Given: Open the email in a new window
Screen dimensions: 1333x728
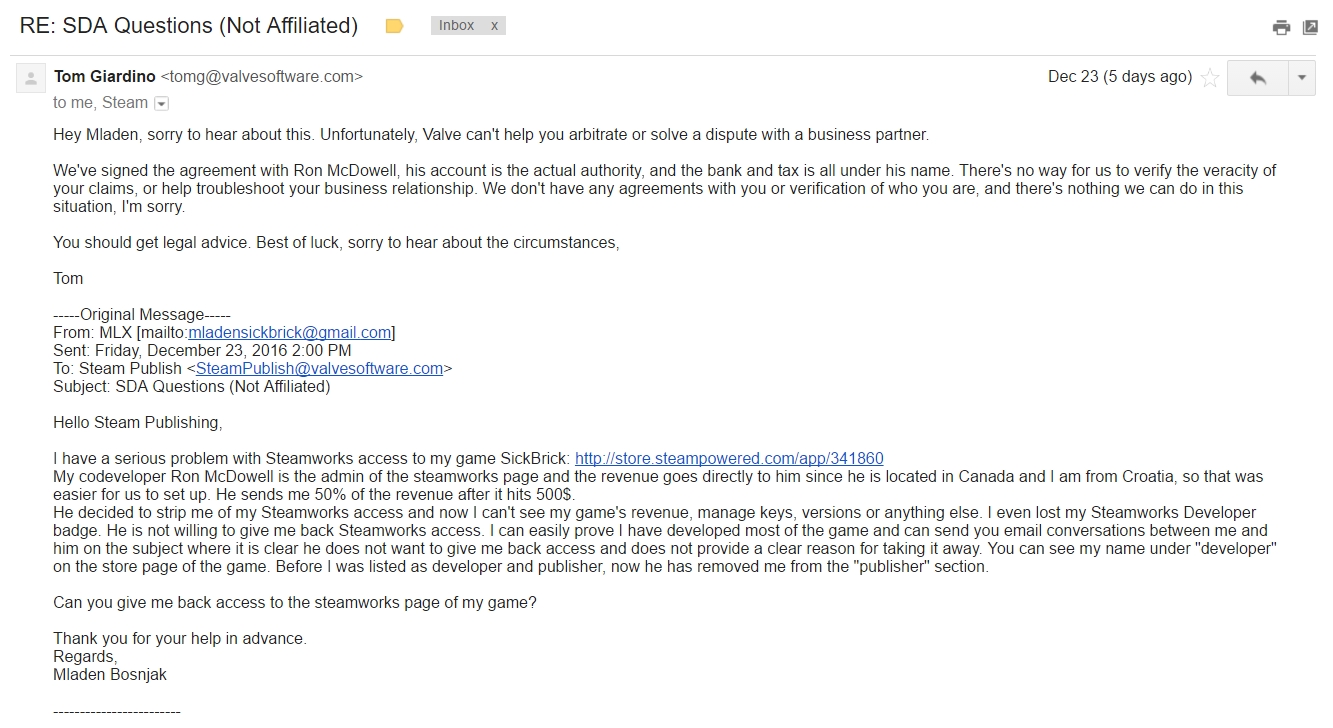Looking at the screenshot, I should (x=1310, y=27).
